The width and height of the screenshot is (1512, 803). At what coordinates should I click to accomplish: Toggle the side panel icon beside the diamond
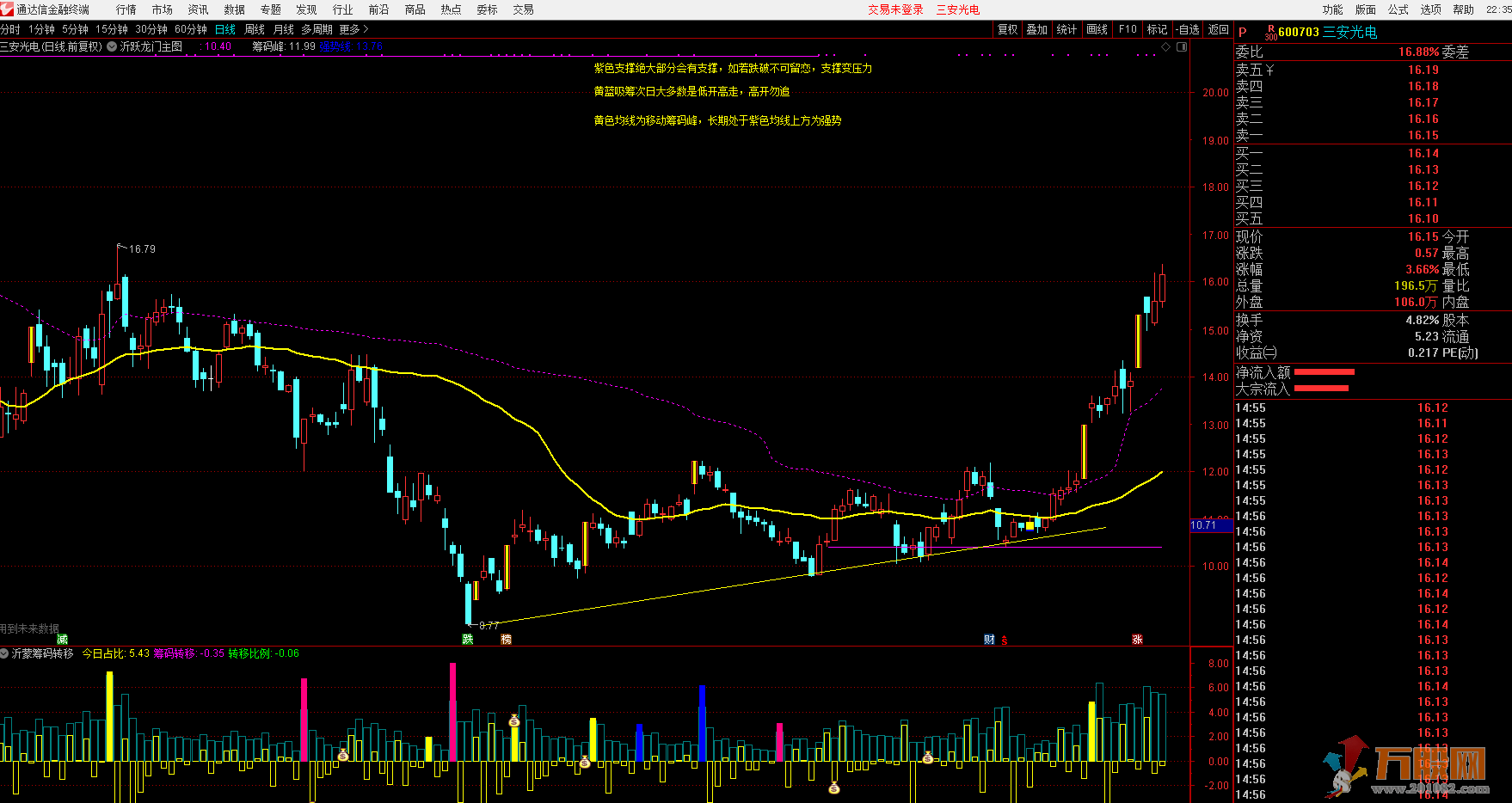(1182, 46)
